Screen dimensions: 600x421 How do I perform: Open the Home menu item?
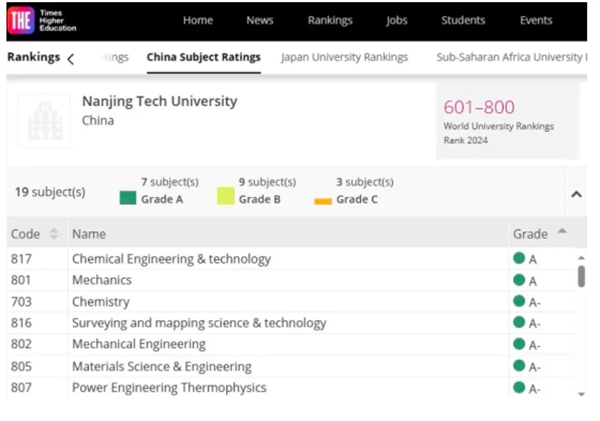click(x=198, y=20)
